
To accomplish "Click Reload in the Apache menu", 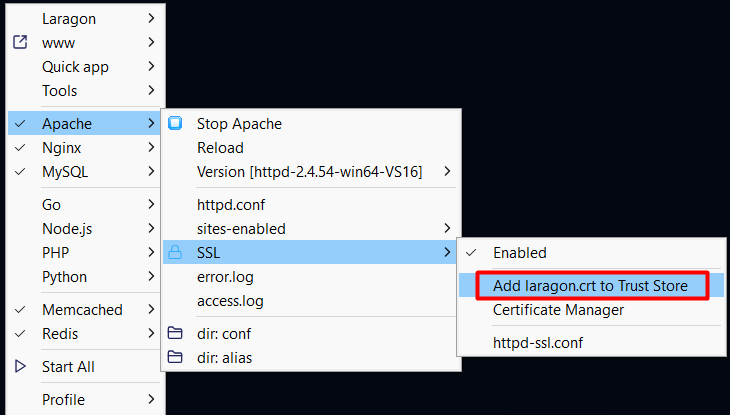I will click(220, 148).
